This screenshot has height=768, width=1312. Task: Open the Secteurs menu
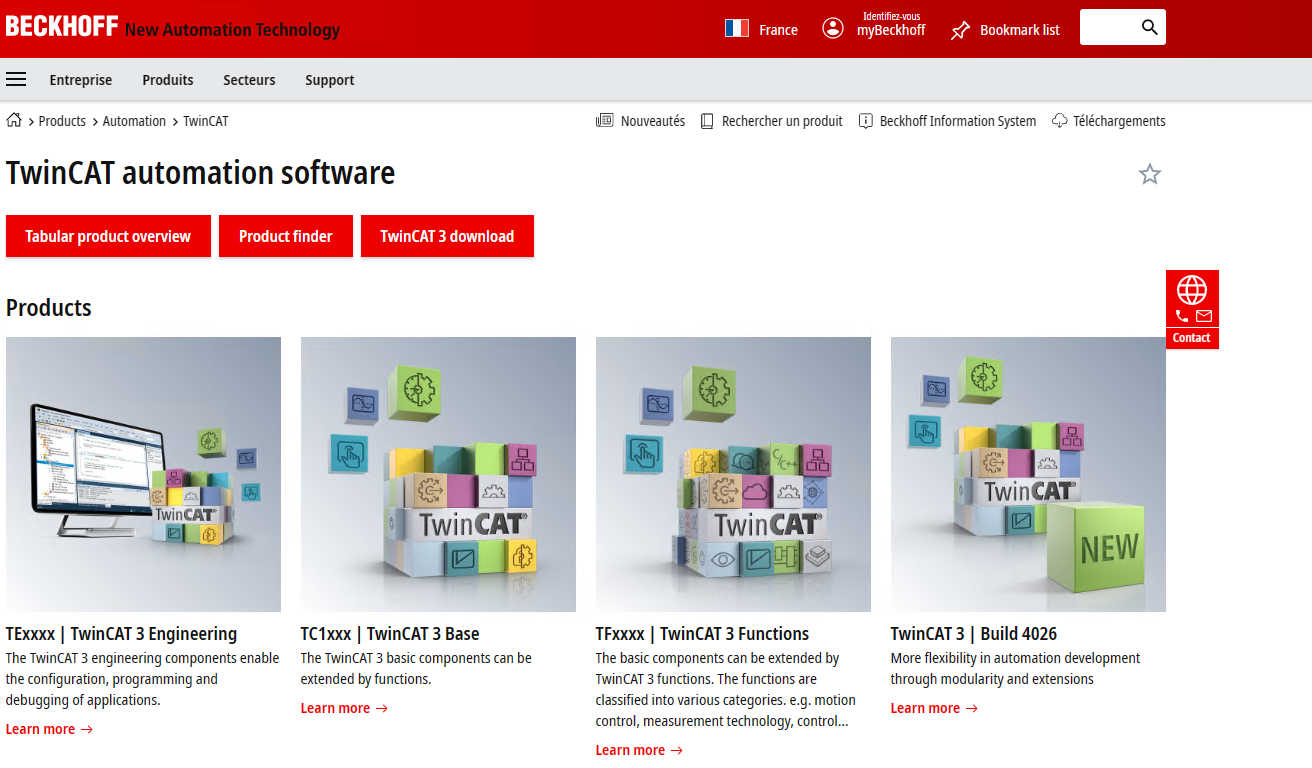[x=249, y=80]
